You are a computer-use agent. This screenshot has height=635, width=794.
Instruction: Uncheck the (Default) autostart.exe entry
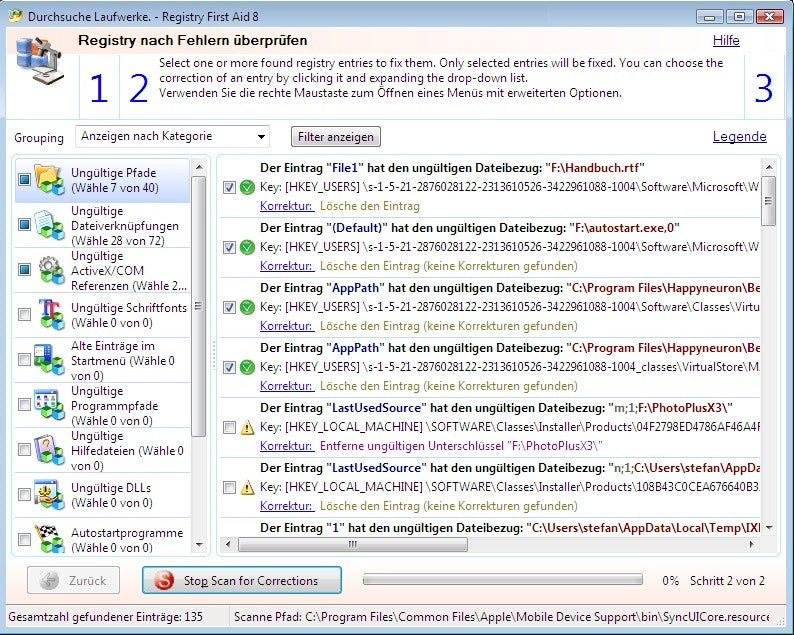(229, 247)
